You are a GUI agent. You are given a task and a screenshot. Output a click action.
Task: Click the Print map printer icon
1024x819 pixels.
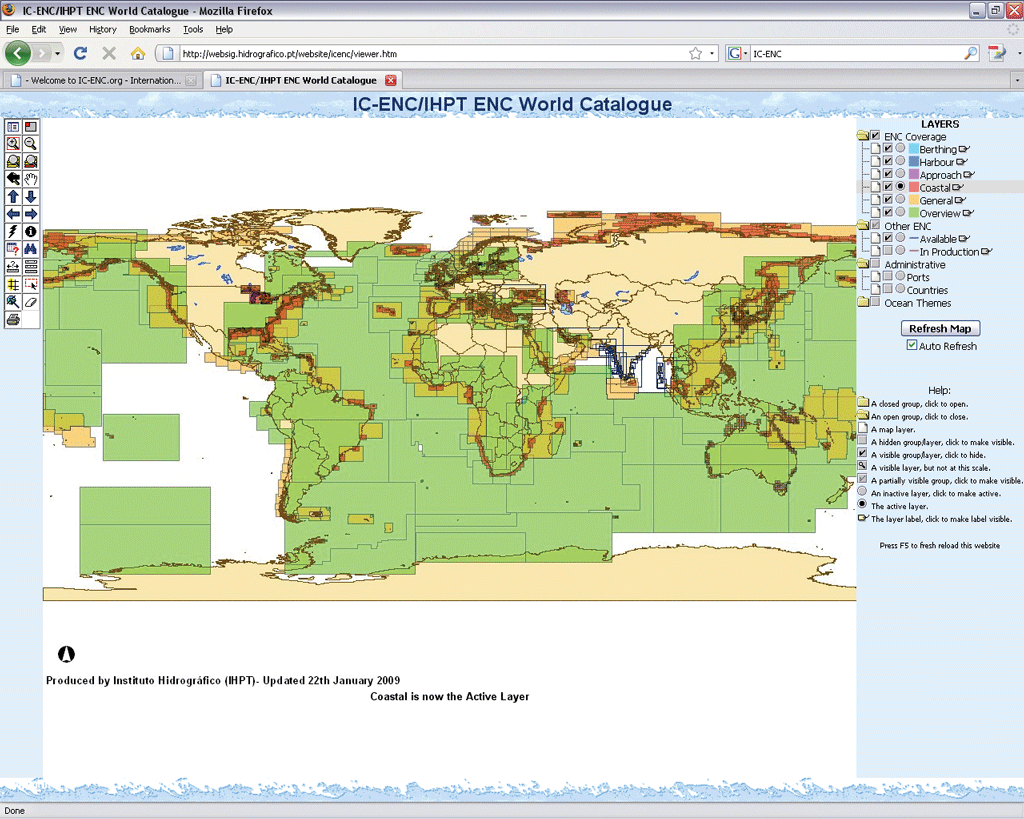[13, 319]
